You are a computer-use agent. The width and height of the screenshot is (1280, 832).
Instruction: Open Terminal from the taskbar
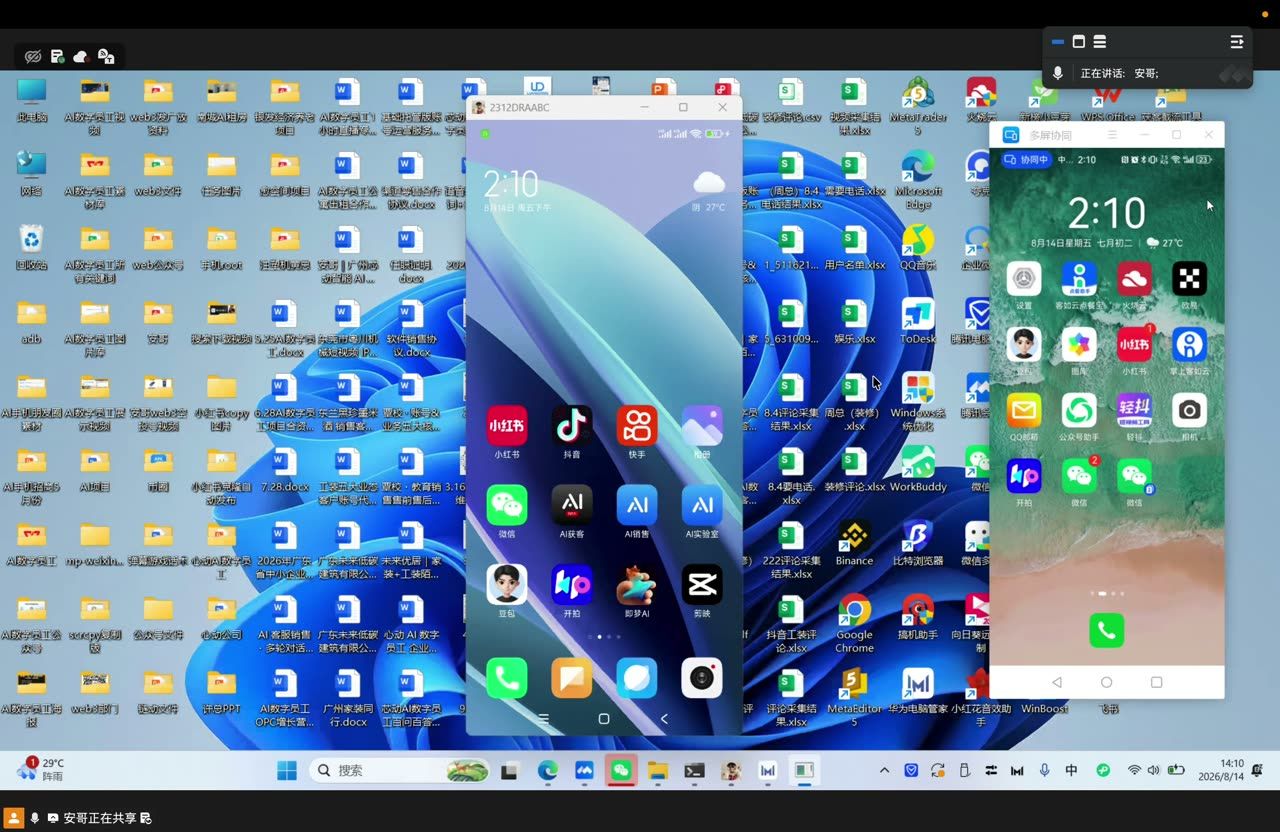[x=694, y=770]
